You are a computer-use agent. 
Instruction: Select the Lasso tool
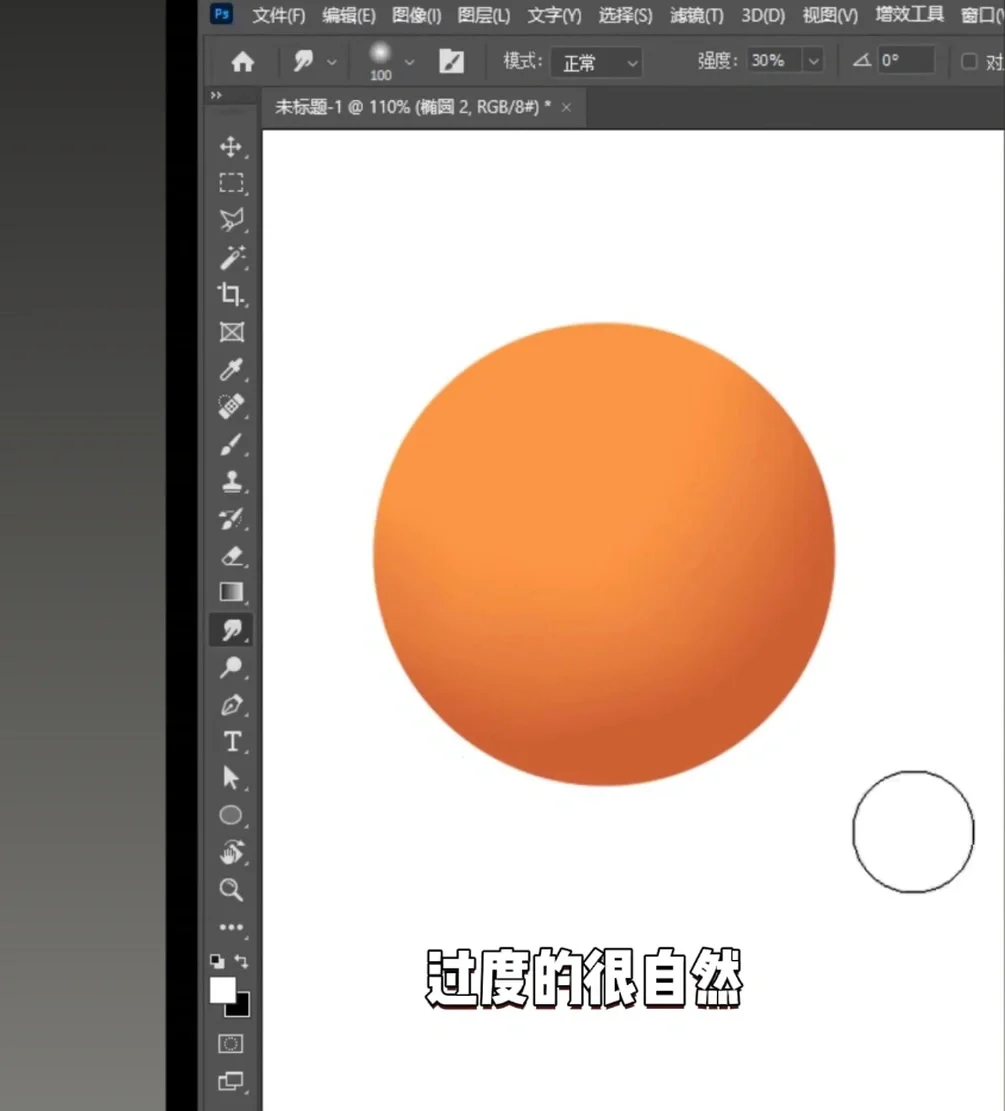pyautogui.click(x=231, y=220)
